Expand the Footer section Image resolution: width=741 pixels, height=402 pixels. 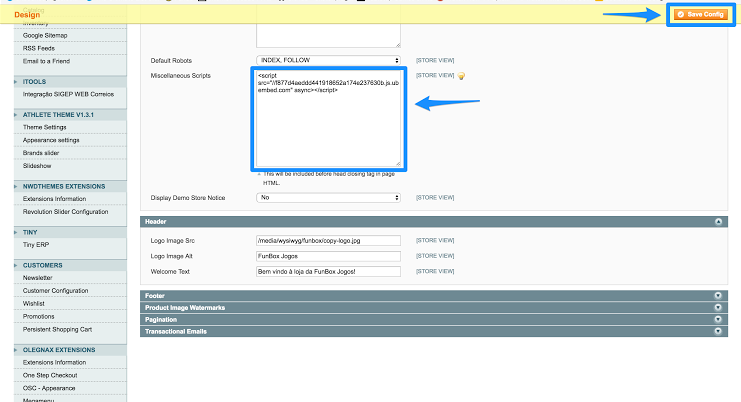pyautogui.click(x=717, y=295)
